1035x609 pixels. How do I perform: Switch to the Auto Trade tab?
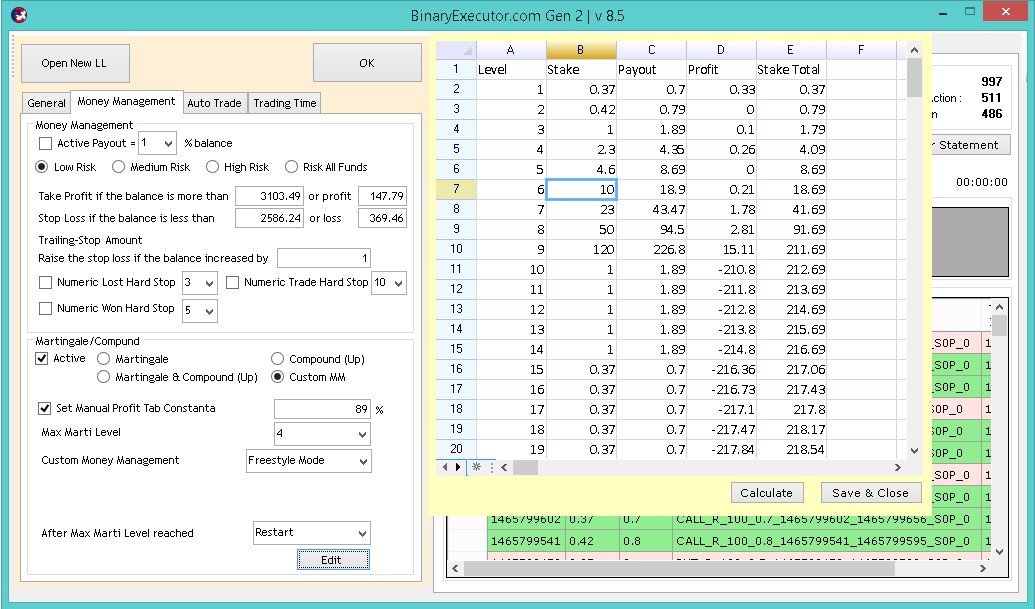pos(215,103)
